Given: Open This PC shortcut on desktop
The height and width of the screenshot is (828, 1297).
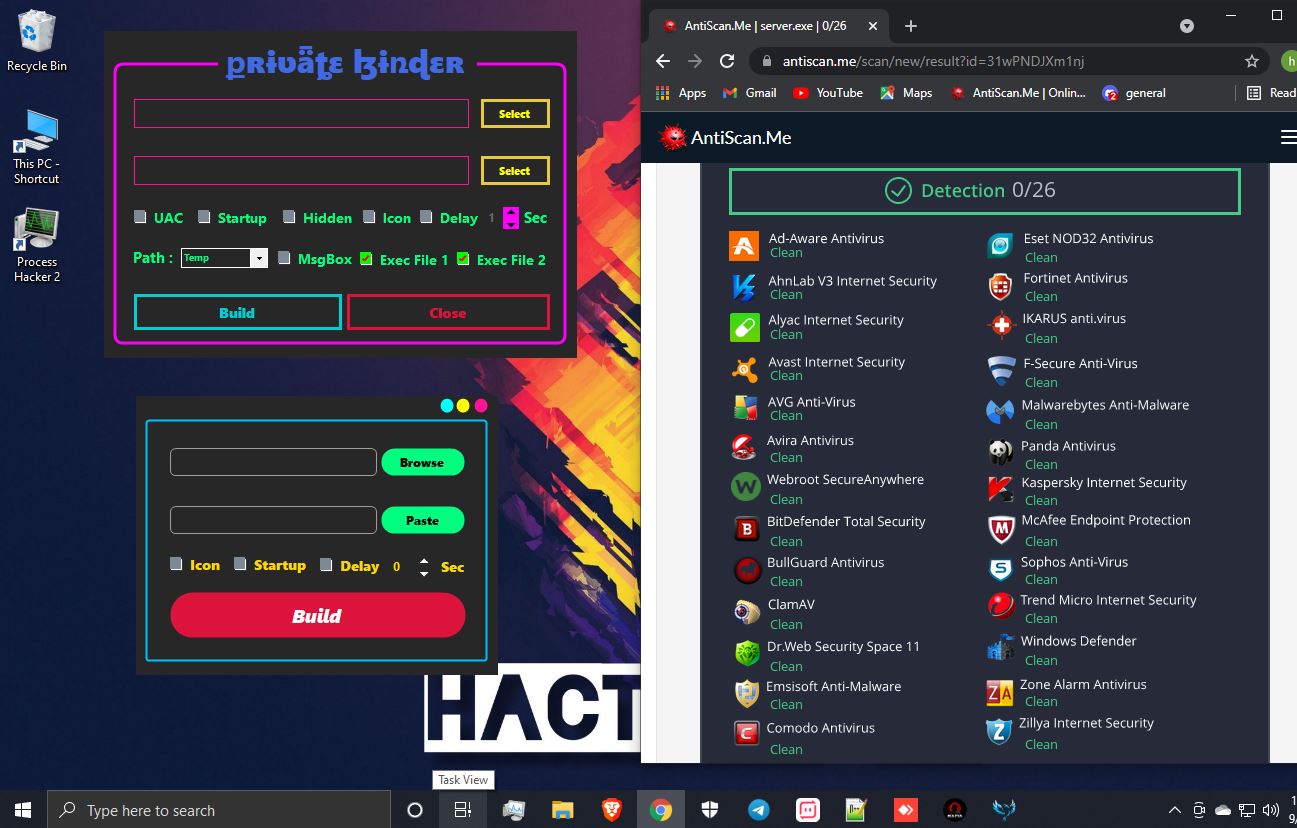Looking at the screenshot, I should [x=37, y=147].
